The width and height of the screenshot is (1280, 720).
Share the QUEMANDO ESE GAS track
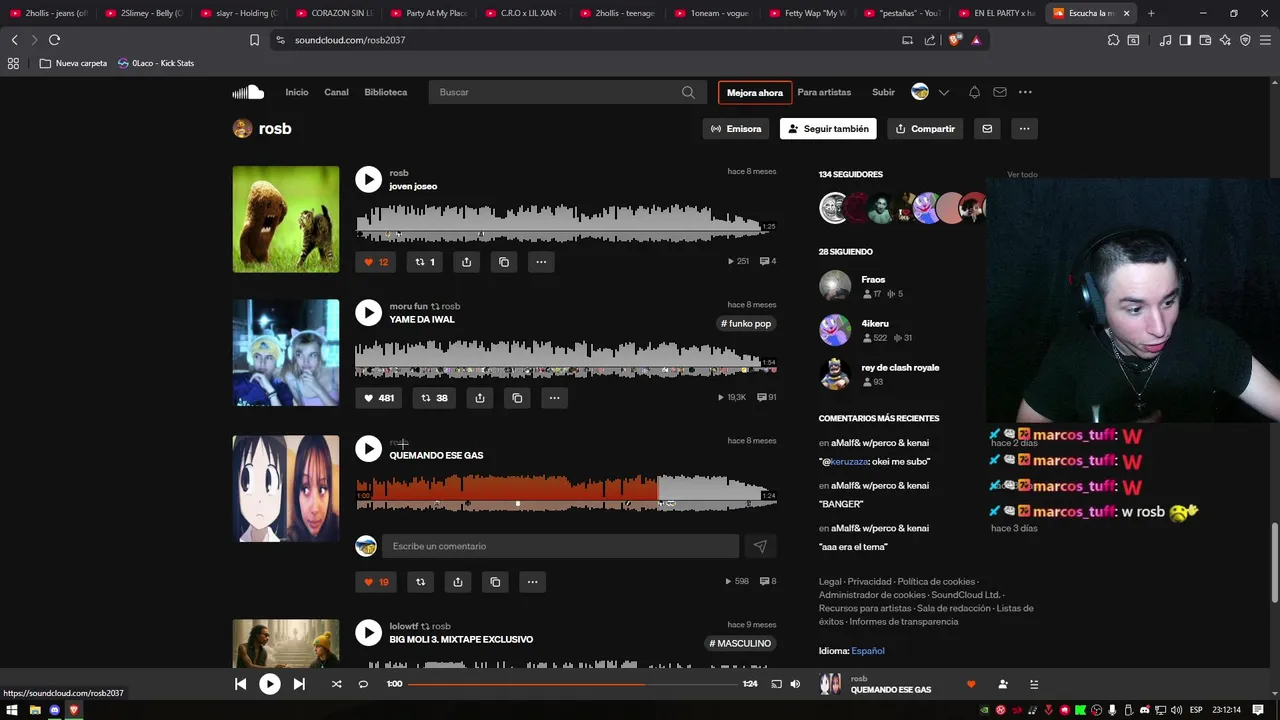pos(457,582)
